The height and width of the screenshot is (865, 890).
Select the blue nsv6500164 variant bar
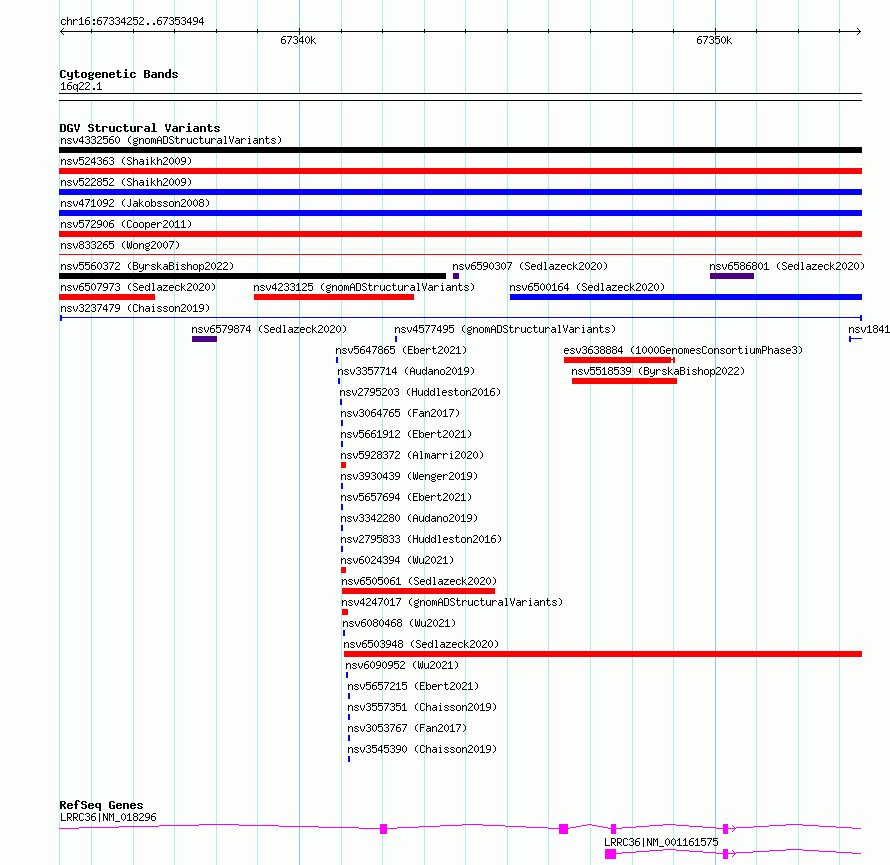pyautogui.click(x=686, y=297)
